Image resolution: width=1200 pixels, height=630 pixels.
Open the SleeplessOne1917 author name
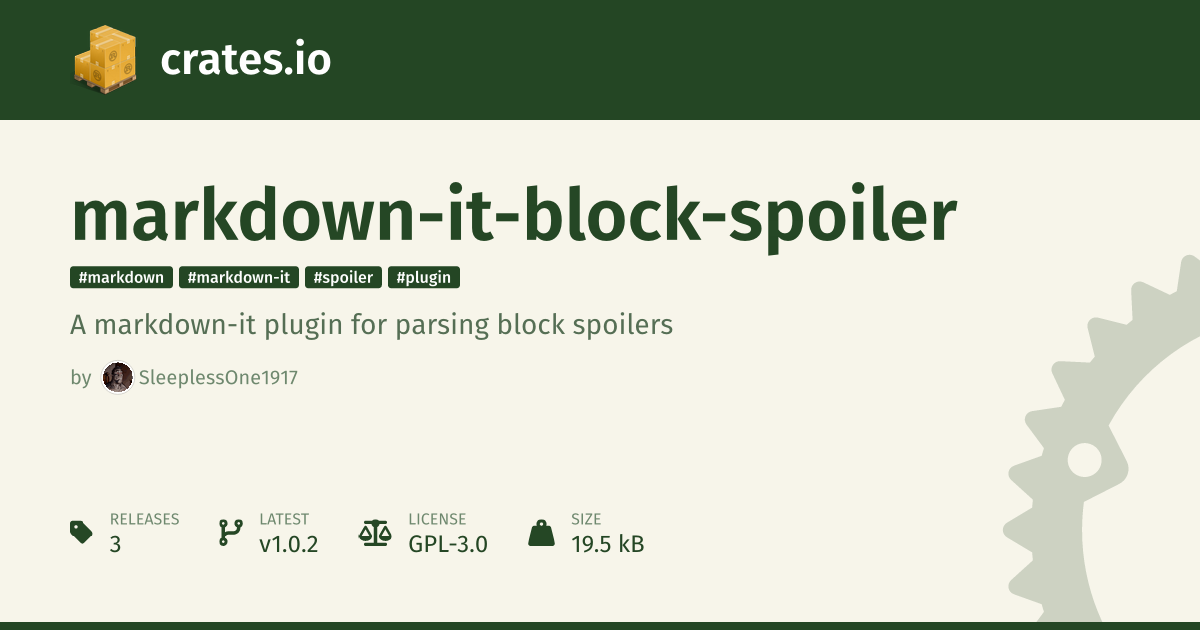tap(219, 378)
